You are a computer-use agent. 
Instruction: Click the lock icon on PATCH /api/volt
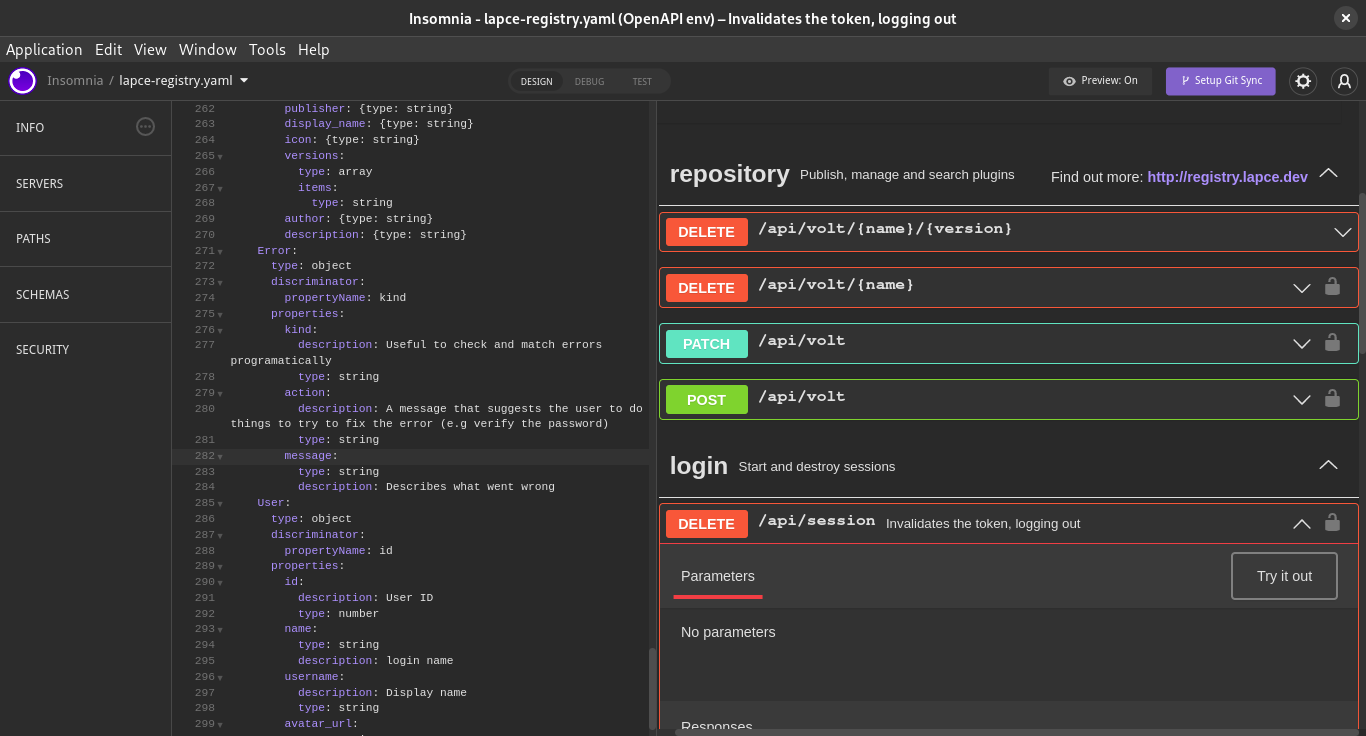tap(1332, 343)
